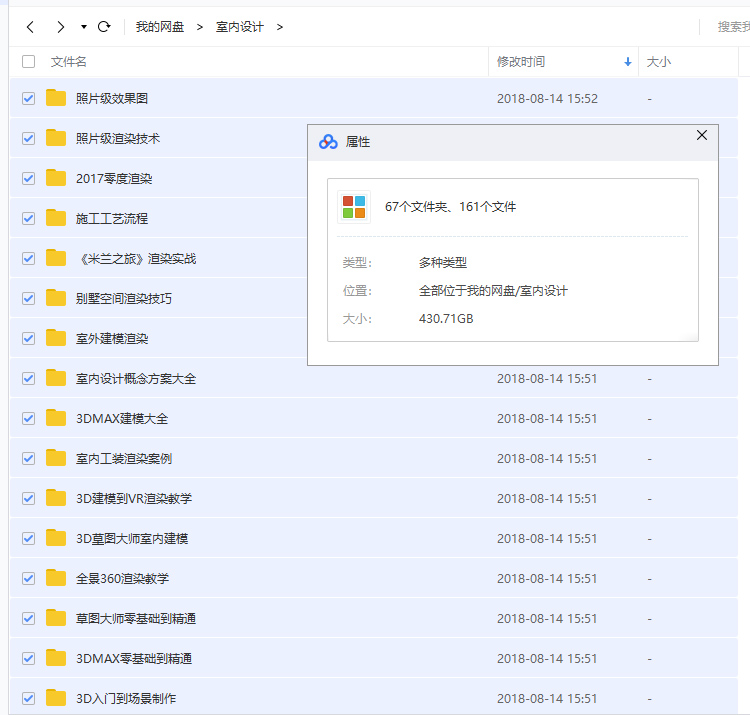Uncheck the 全景360渲染教学 checkbox
The width and height of the screenshot is (750, 715).
[x=28, y=579]
